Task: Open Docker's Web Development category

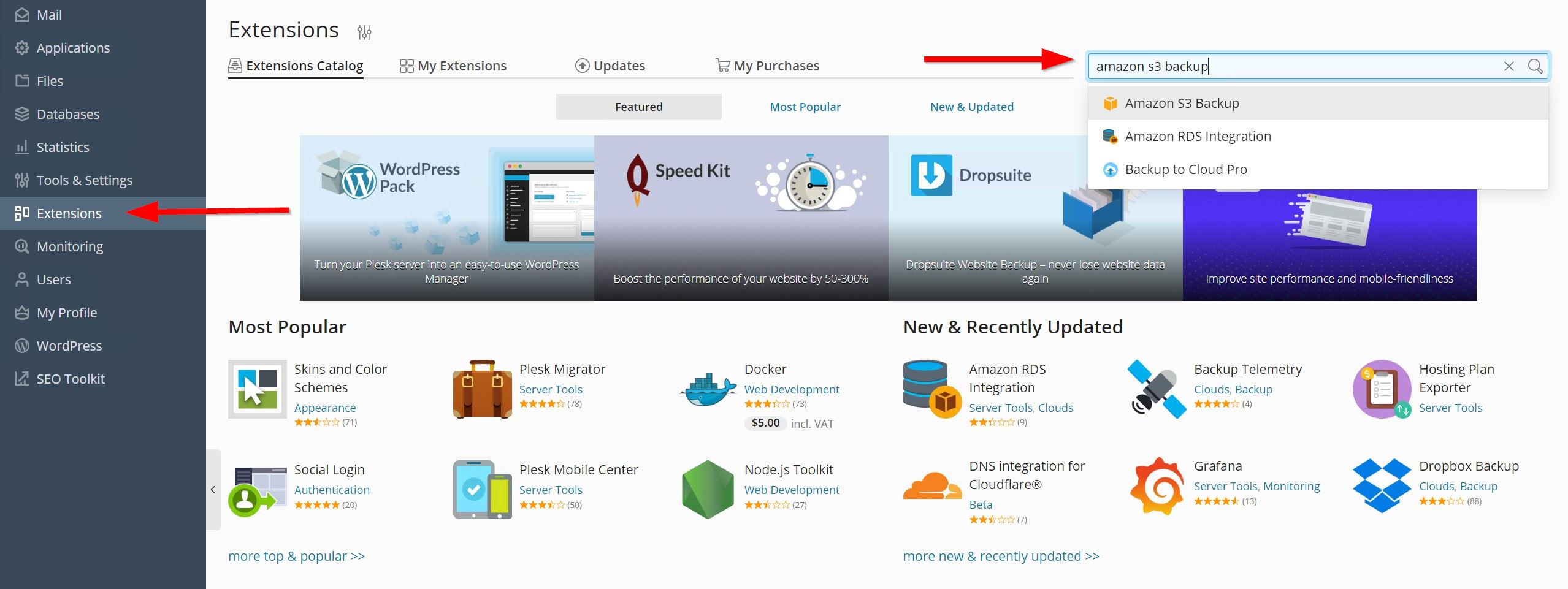Action: click(x=792, y=389)
